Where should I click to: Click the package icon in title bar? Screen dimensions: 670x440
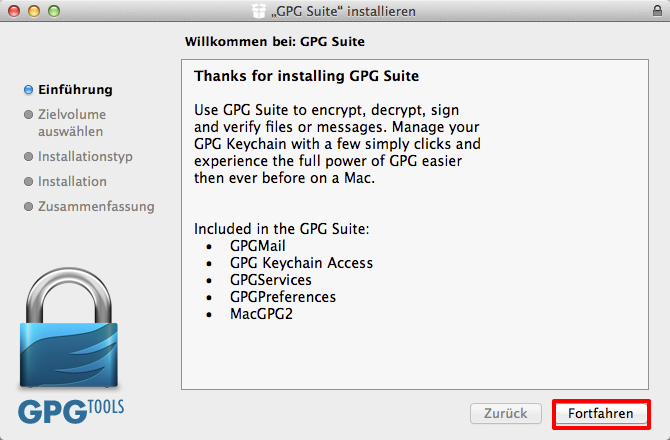coord(259,11)
